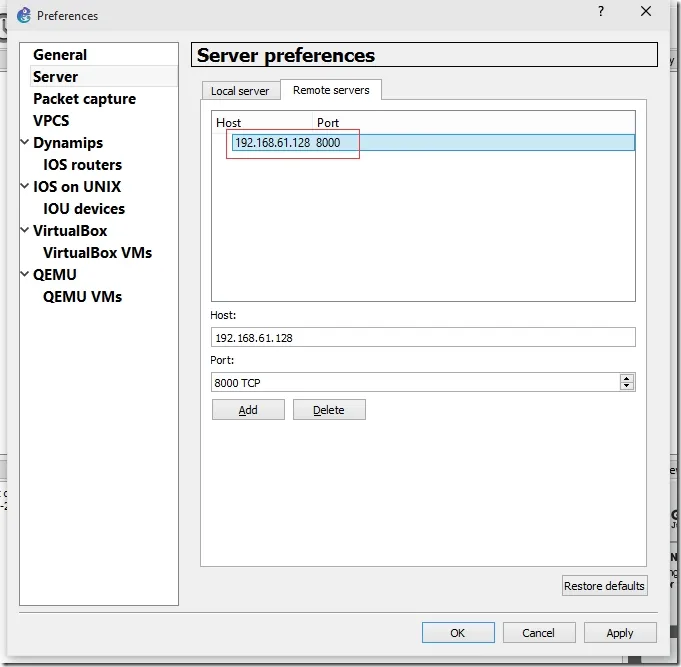Click the question mark help icon

coord(601,11)
